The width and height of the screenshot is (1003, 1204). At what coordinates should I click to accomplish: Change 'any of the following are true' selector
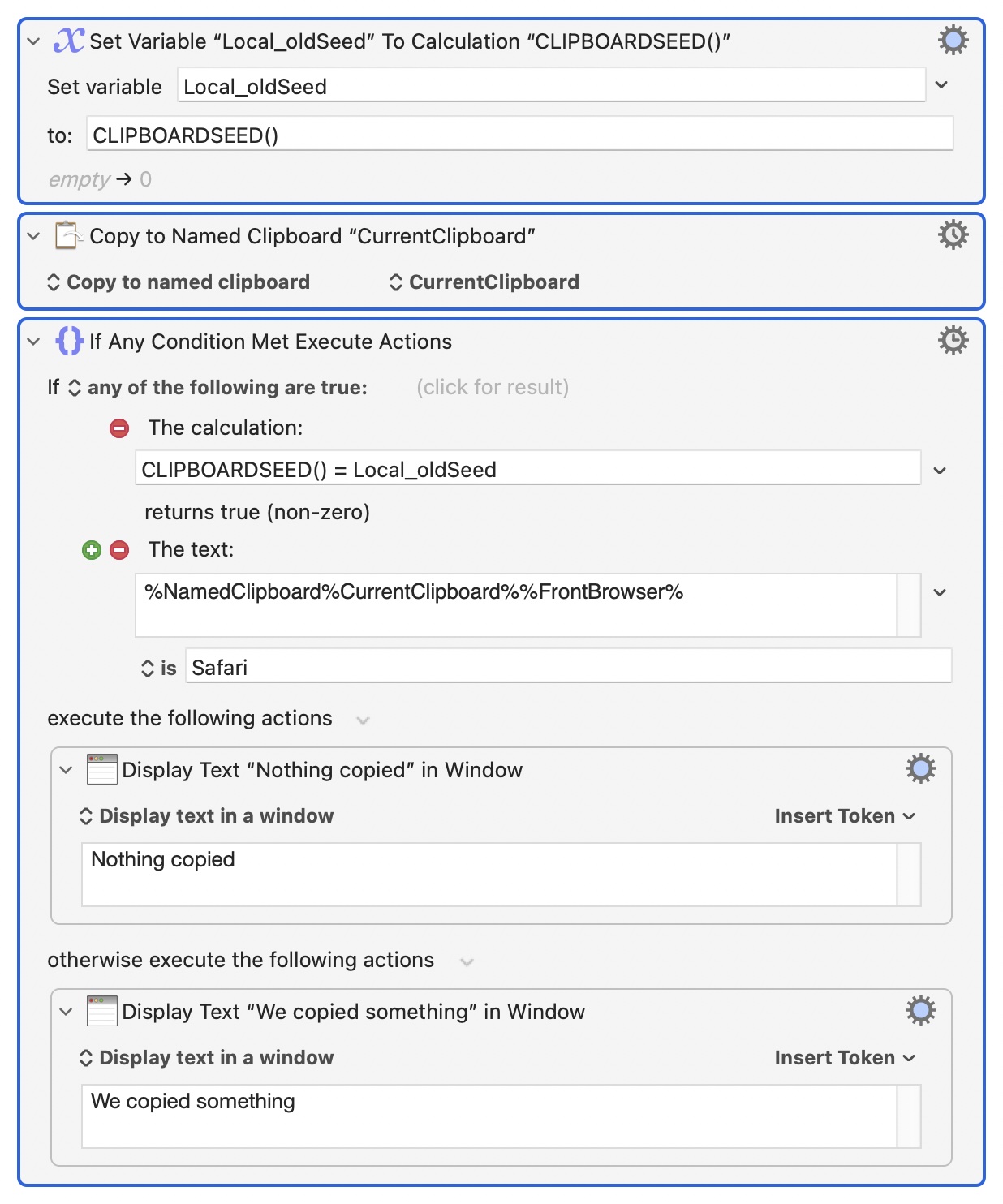coord(218,388)
